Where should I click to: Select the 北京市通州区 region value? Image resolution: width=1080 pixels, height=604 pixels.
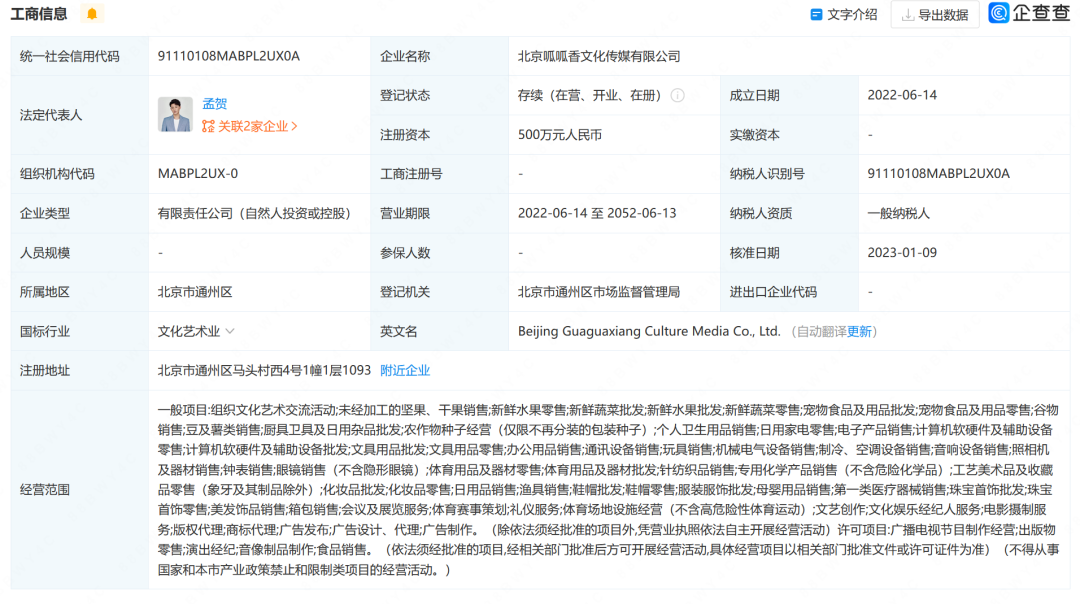(x=195, y=292)
